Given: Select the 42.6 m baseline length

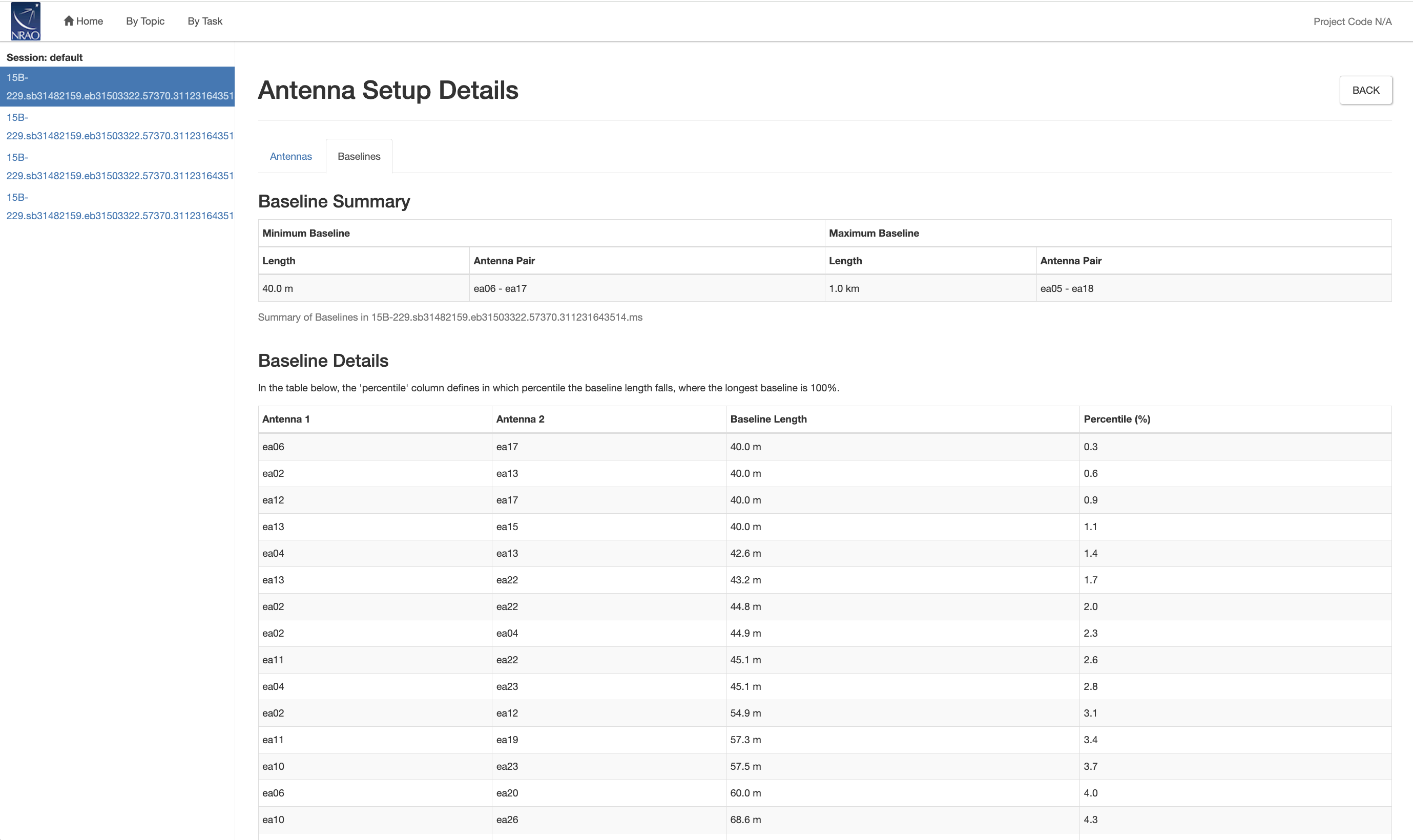Looking at the screenshot, I should click(902, 554).
